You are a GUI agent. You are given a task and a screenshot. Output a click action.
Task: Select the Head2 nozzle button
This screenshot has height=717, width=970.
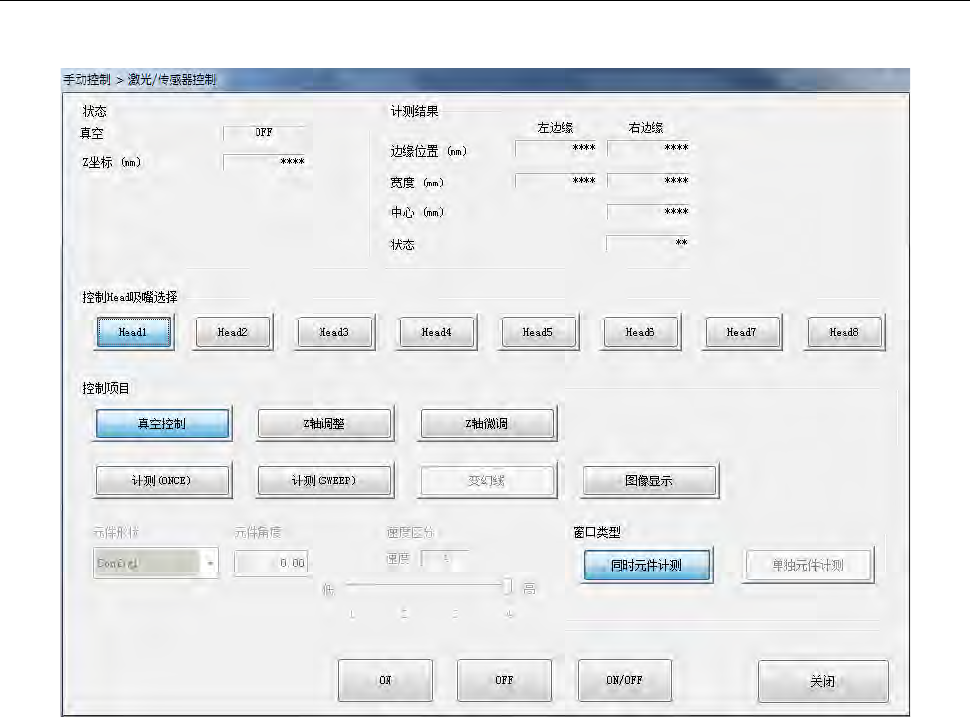pos(233,332)
